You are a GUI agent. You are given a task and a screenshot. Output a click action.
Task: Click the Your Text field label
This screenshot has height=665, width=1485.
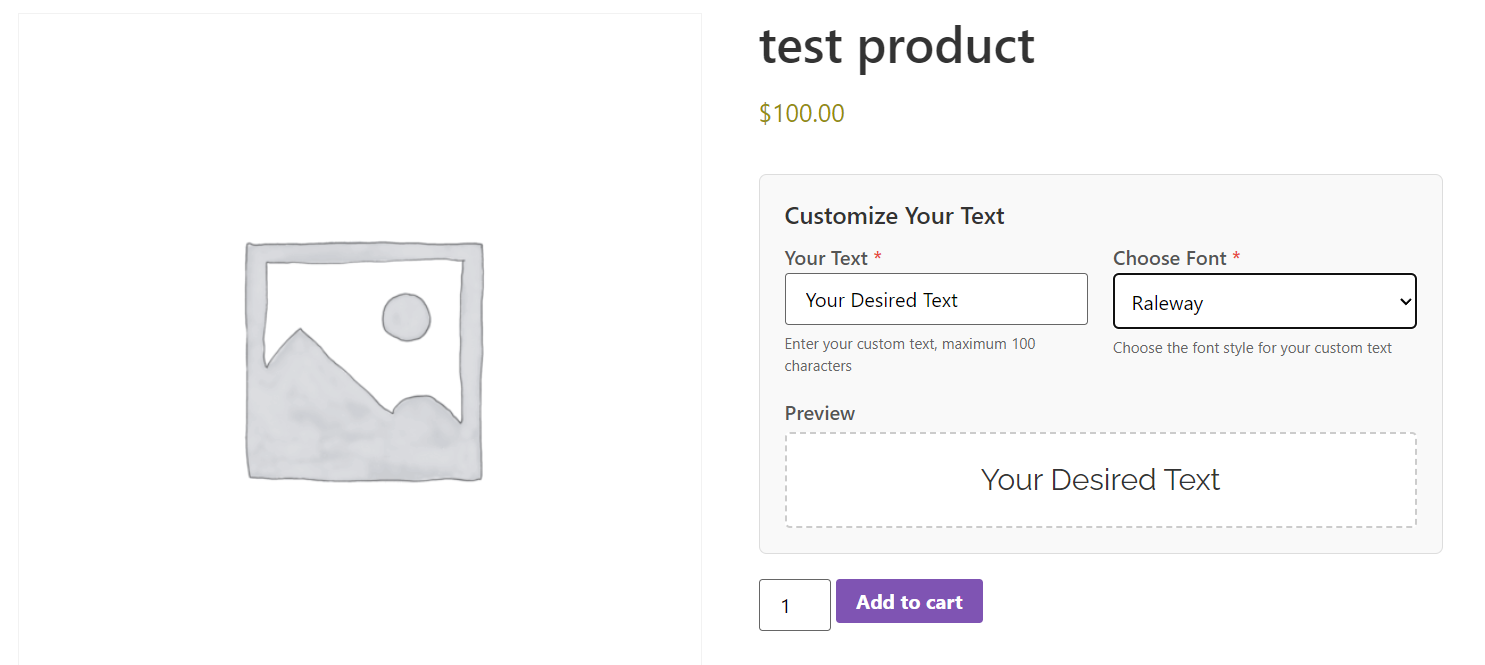click(826, 258)
